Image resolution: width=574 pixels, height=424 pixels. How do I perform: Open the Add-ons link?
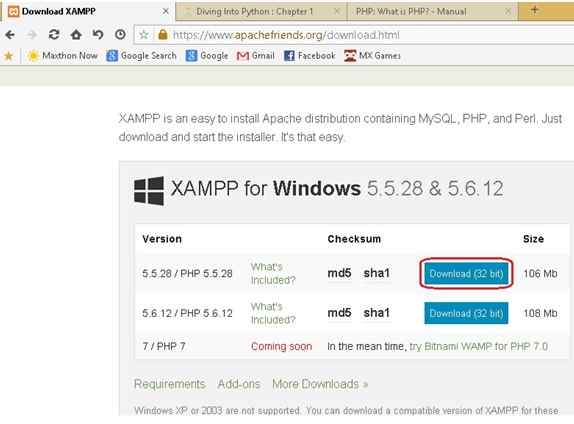pyautogui.click(x=239, y=384)
